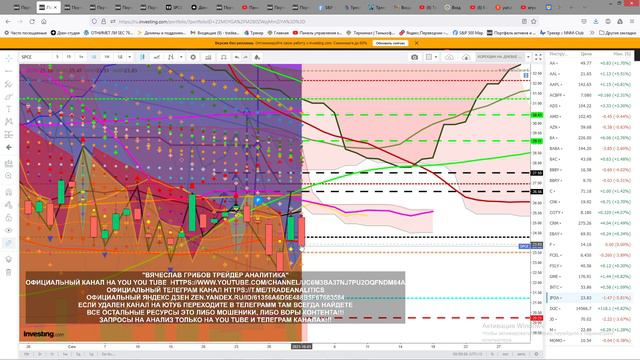This screenshot has width=640, height=360.
Task: Switch to the Вход browser tab
Action: (453, 7)
